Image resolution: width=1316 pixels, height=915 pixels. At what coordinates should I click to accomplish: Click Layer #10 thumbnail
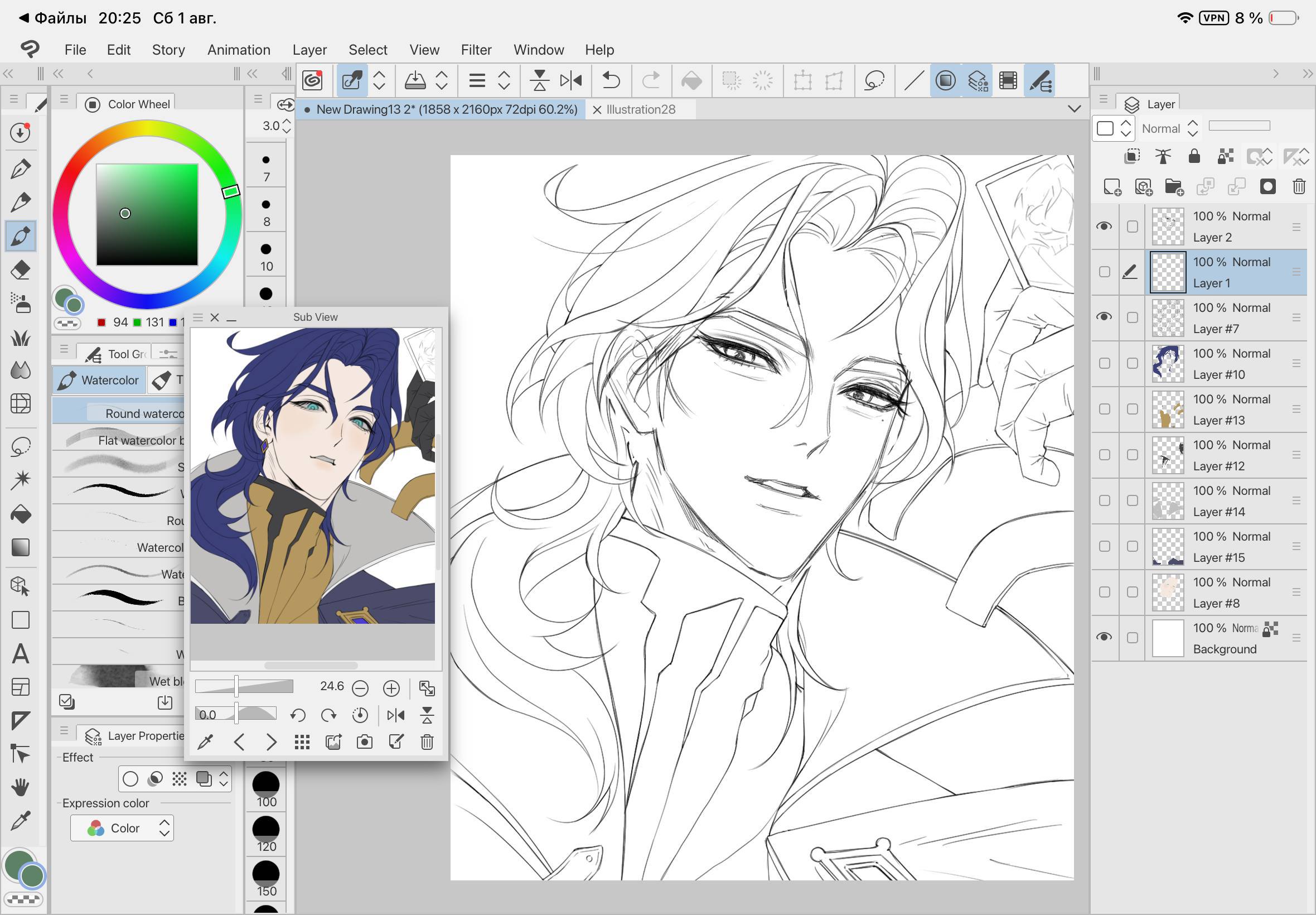point(1168,363)
